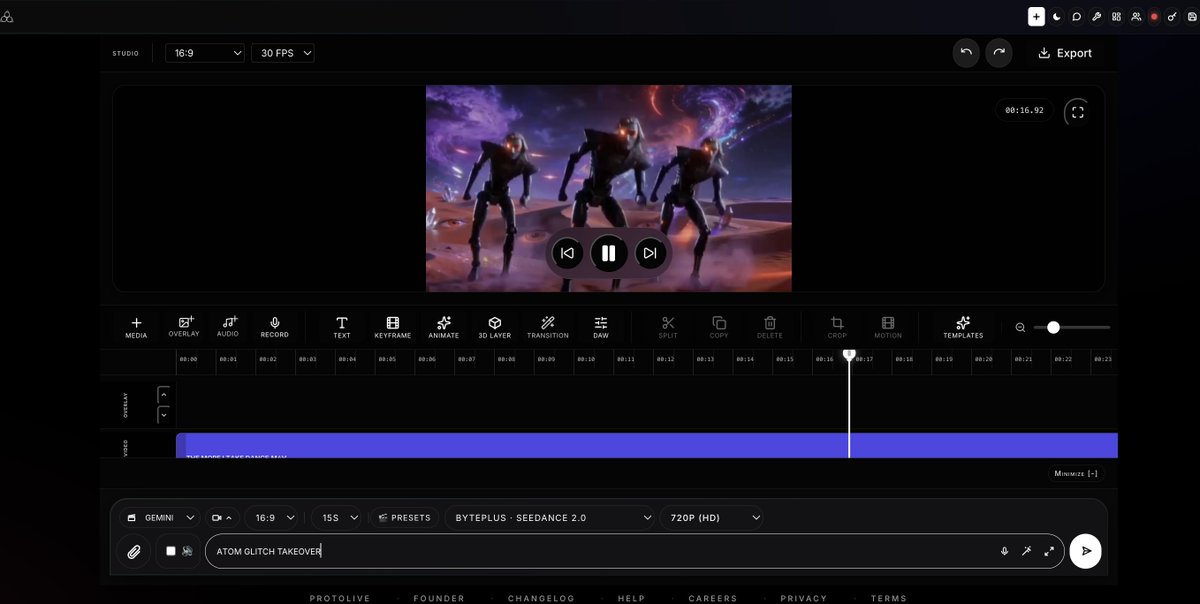Open the Motion tool
The height and width of the screenshot is (604, 1200).
tap(888, 327)
